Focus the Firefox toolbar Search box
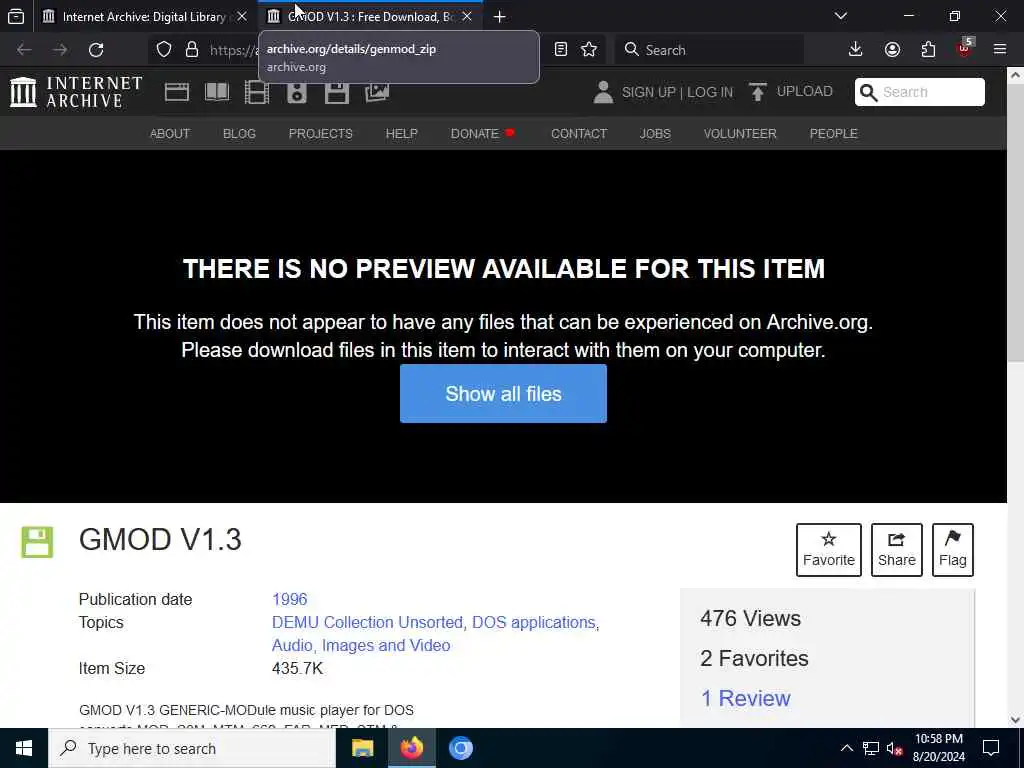 pos(709,50)
